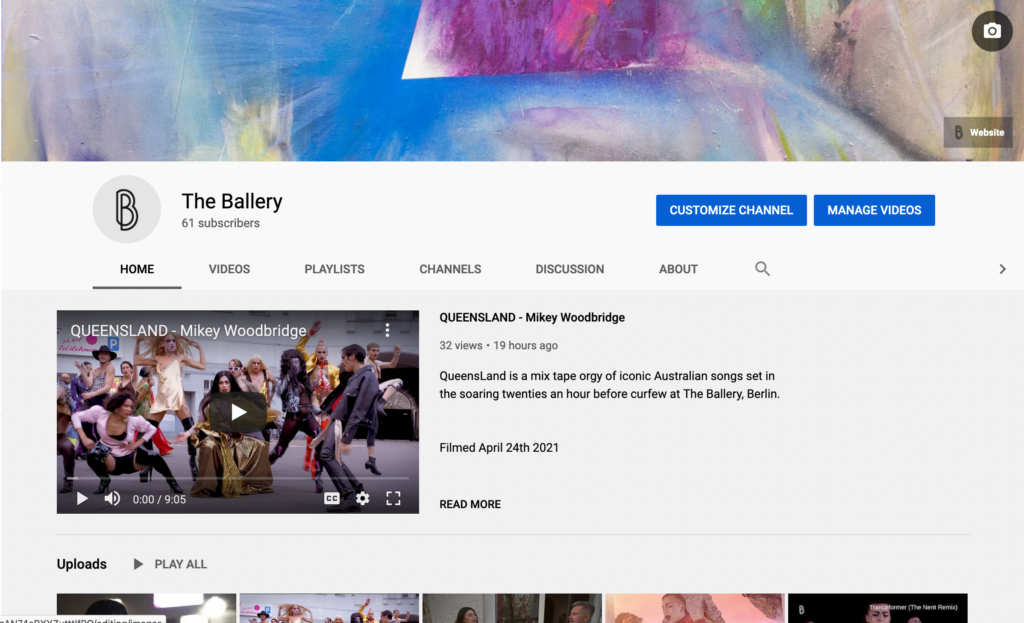The image size is (1024, 623).
Task: Go to the Channels tab
Action: coord(450,269)
